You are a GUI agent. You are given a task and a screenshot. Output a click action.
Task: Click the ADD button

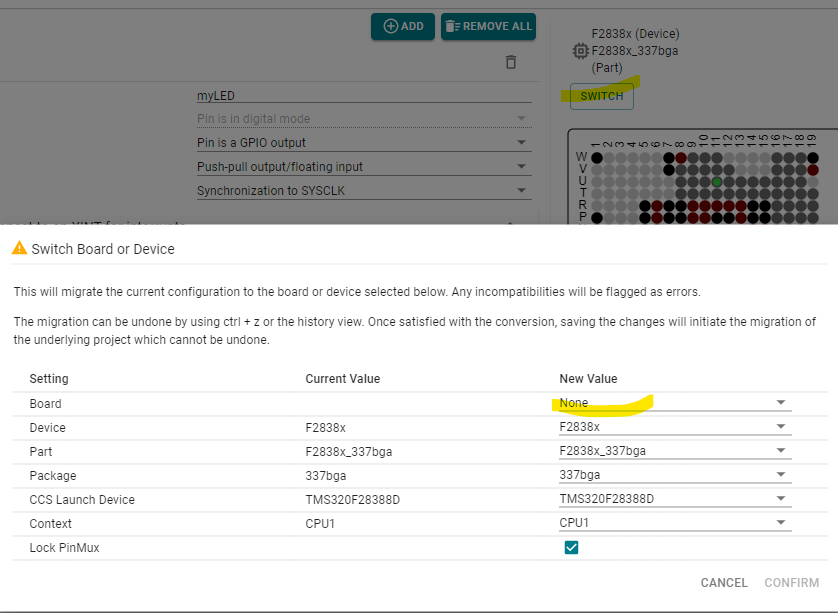[x=403, y=26]
